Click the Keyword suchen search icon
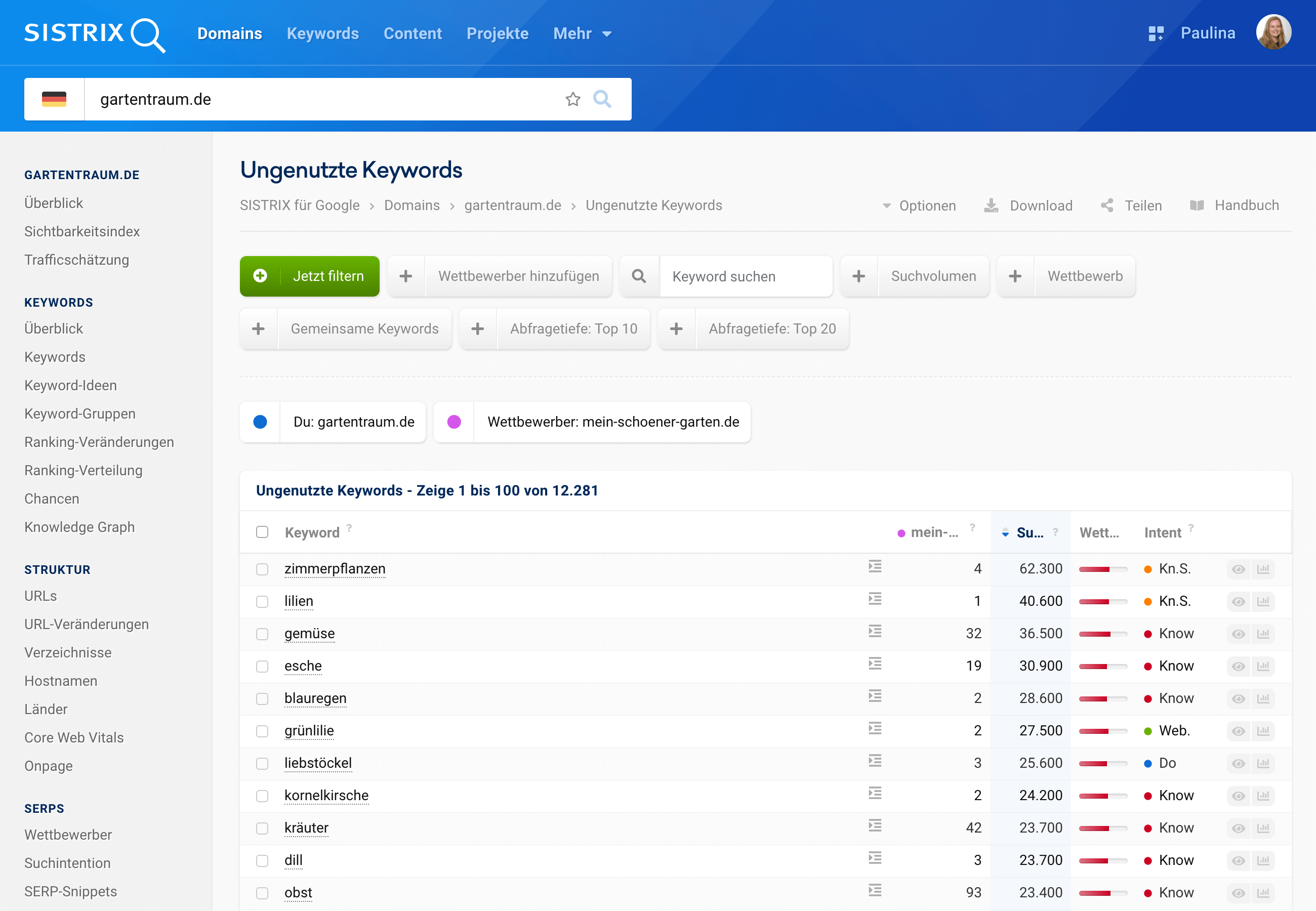The image size is (1316, 911). (x=640, y=276)
